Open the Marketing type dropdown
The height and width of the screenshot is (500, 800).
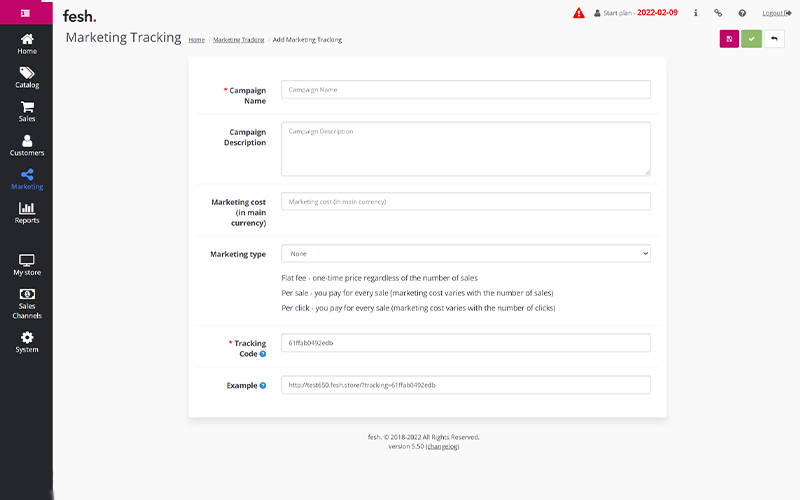tap(465, 254)
